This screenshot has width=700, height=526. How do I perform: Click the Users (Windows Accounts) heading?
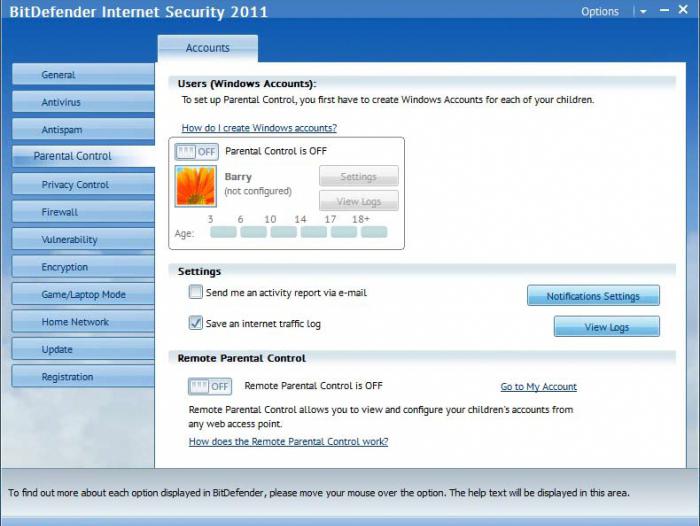point(246,84)
